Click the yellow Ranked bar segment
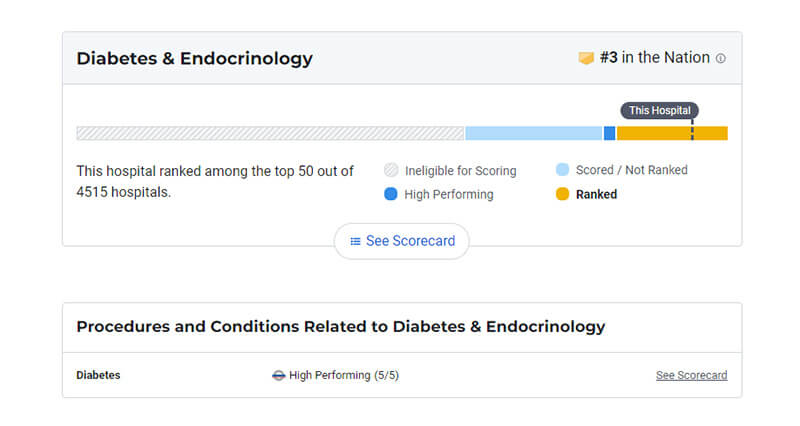This screenshot has height=426, width=800. click(672, 133)
